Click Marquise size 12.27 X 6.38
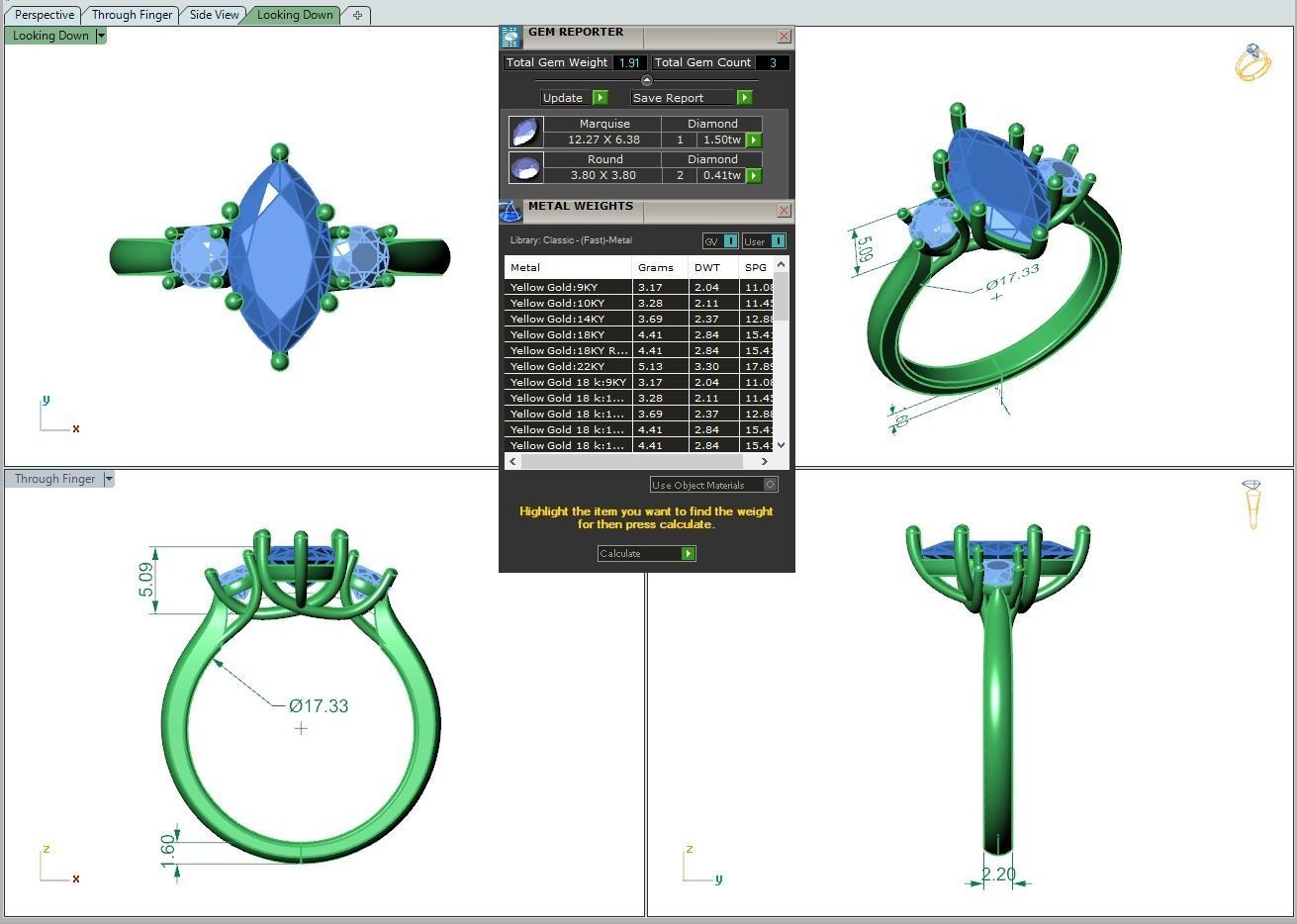This screenshot has width=1297, height=924. [603, 140]
